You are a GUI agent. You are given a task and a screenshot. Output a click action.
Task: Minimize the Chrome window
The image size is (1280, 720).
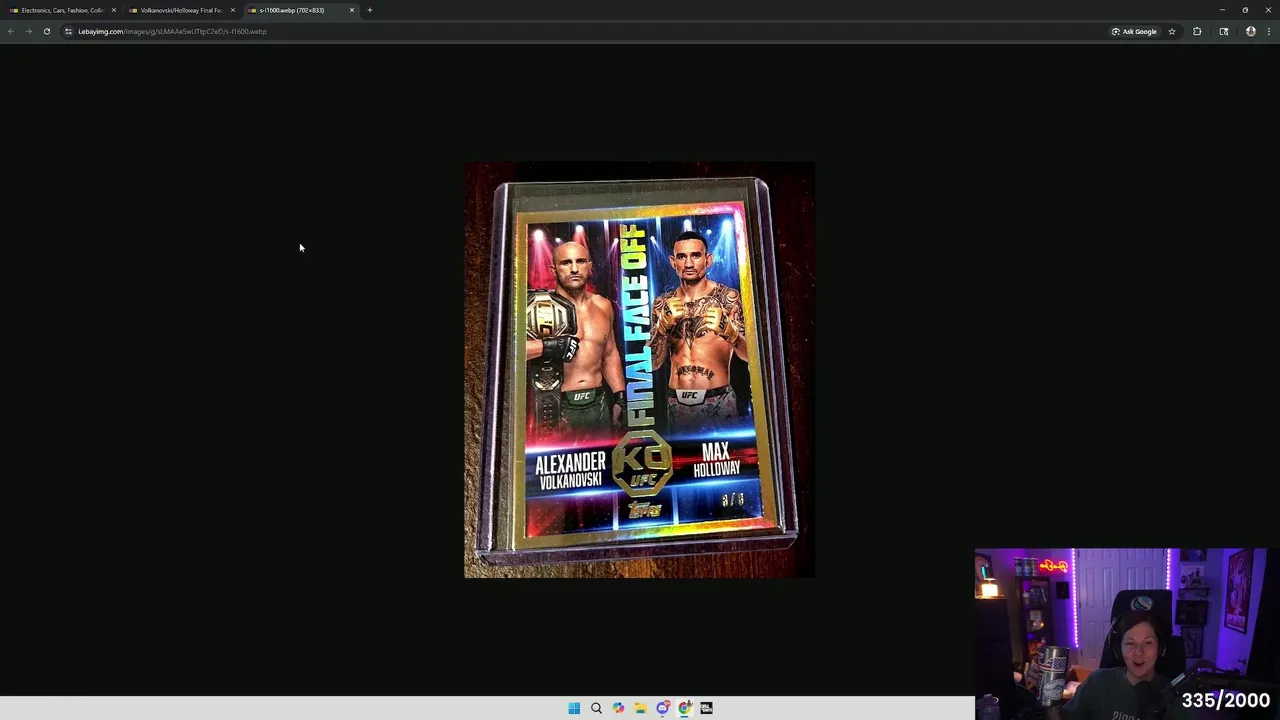coord(1222,10)
